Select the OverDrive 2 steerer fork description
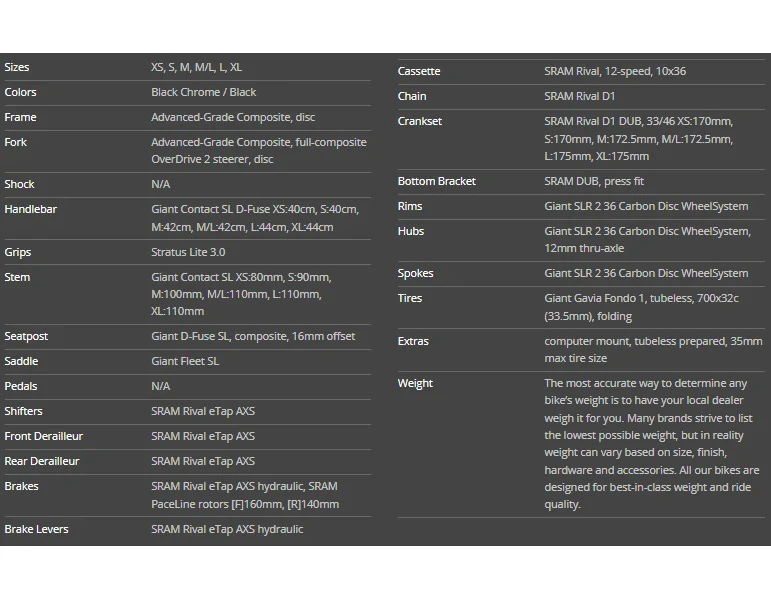771x600 pixels. (x=258, y=151)
